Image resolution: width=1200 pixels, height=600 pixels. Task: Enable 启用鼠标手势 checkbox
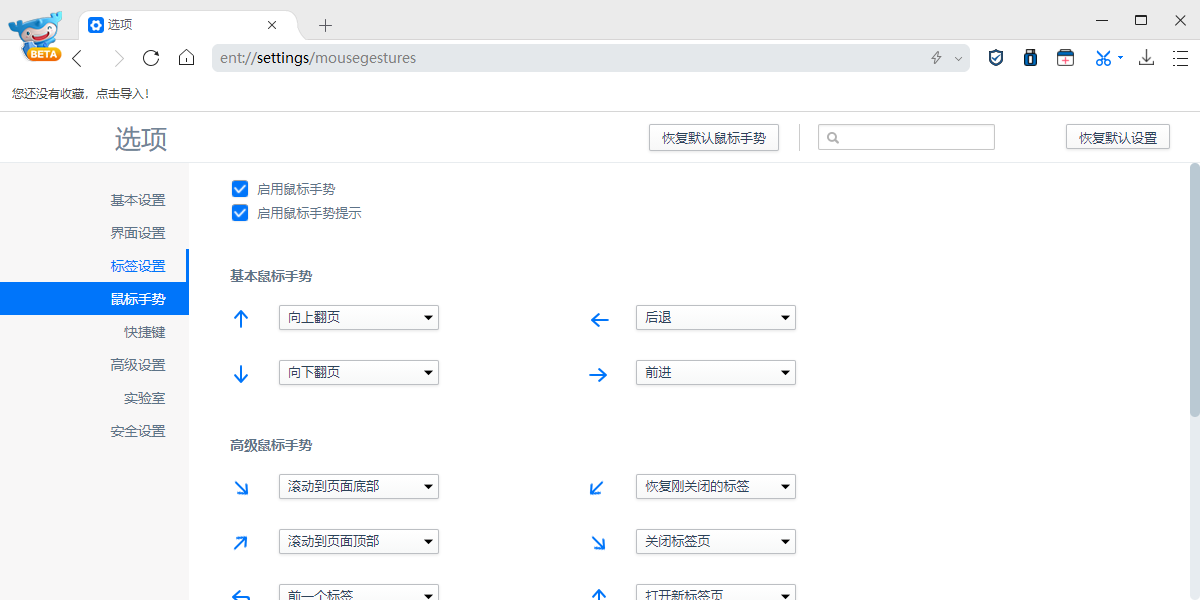tap(240, 188)
